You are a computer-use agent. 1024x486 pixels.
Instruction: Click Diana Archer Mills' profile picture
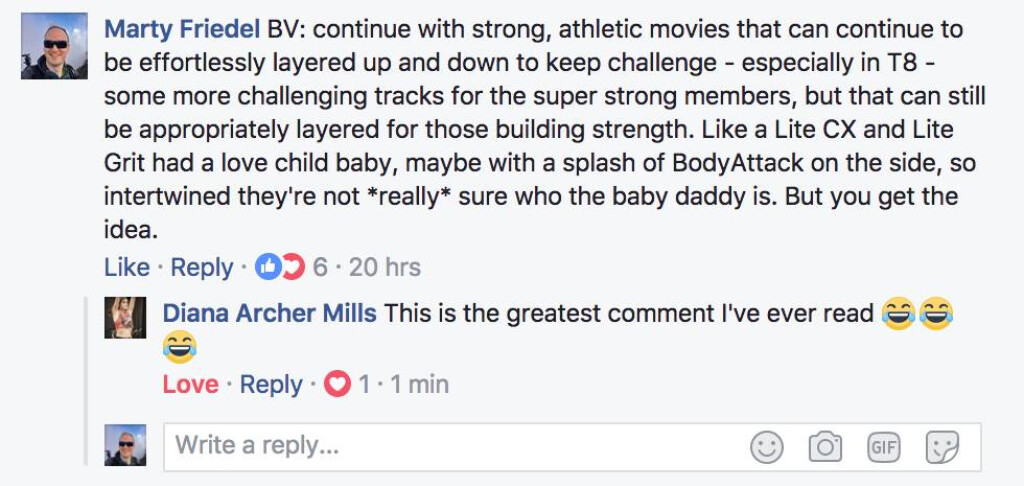coord(126,317)
